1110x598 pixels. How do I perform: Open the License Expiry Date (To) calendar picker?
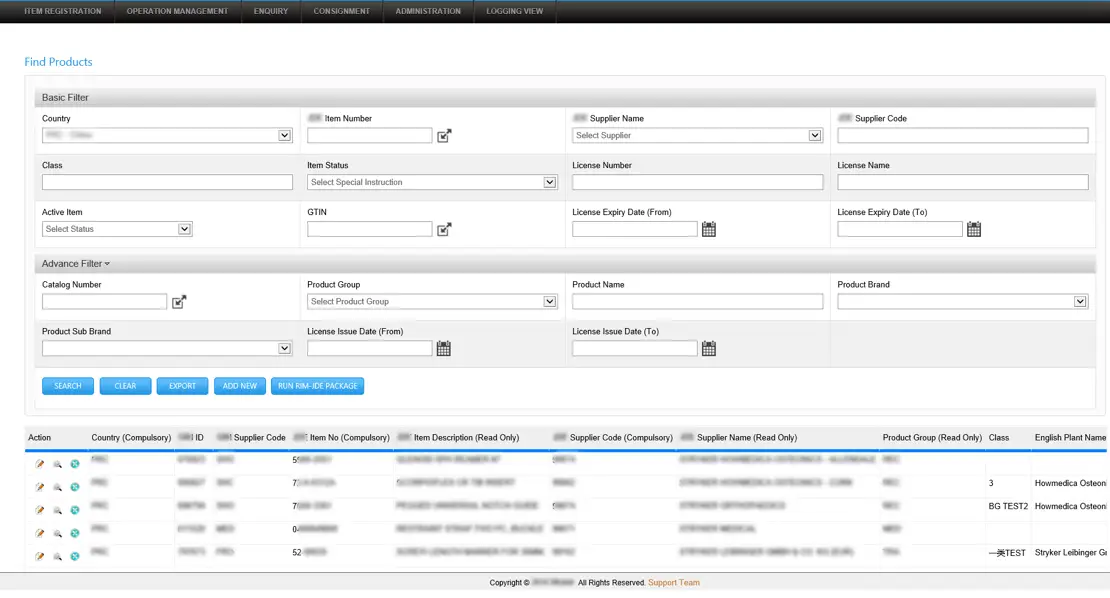click(974, 230)
